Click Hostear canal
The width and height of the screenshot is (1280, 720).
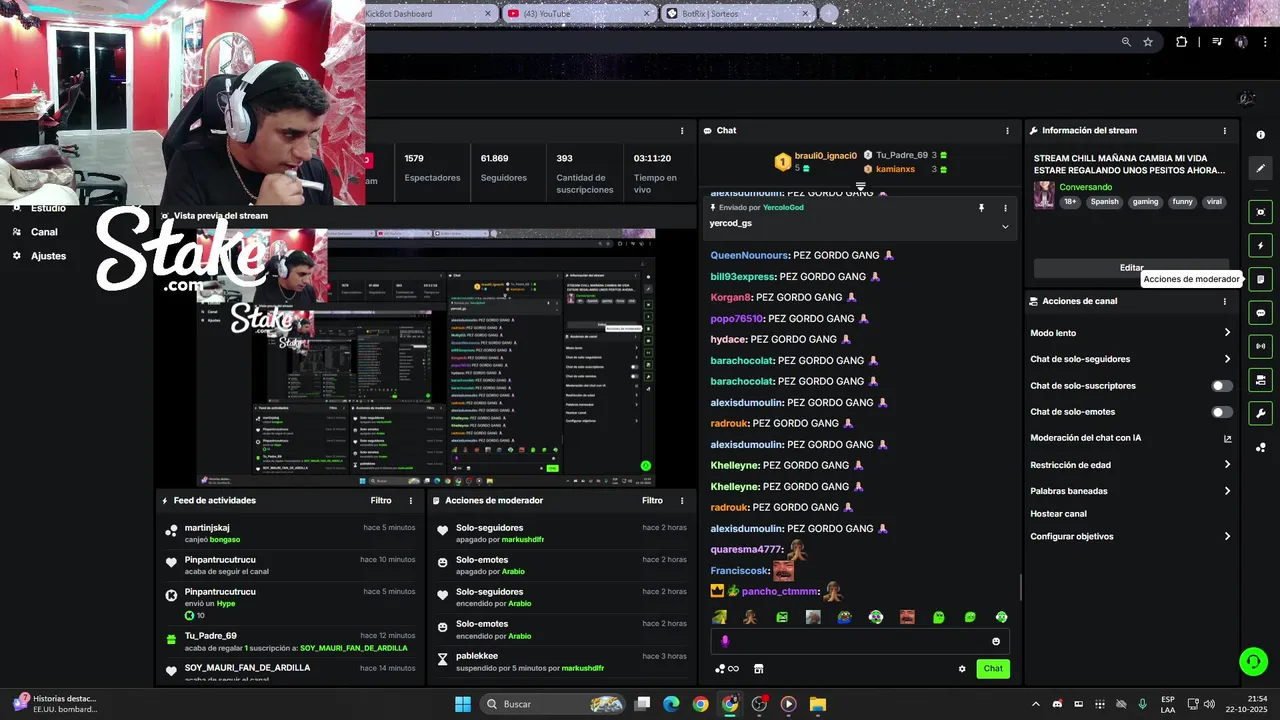tap(1058, 514)
